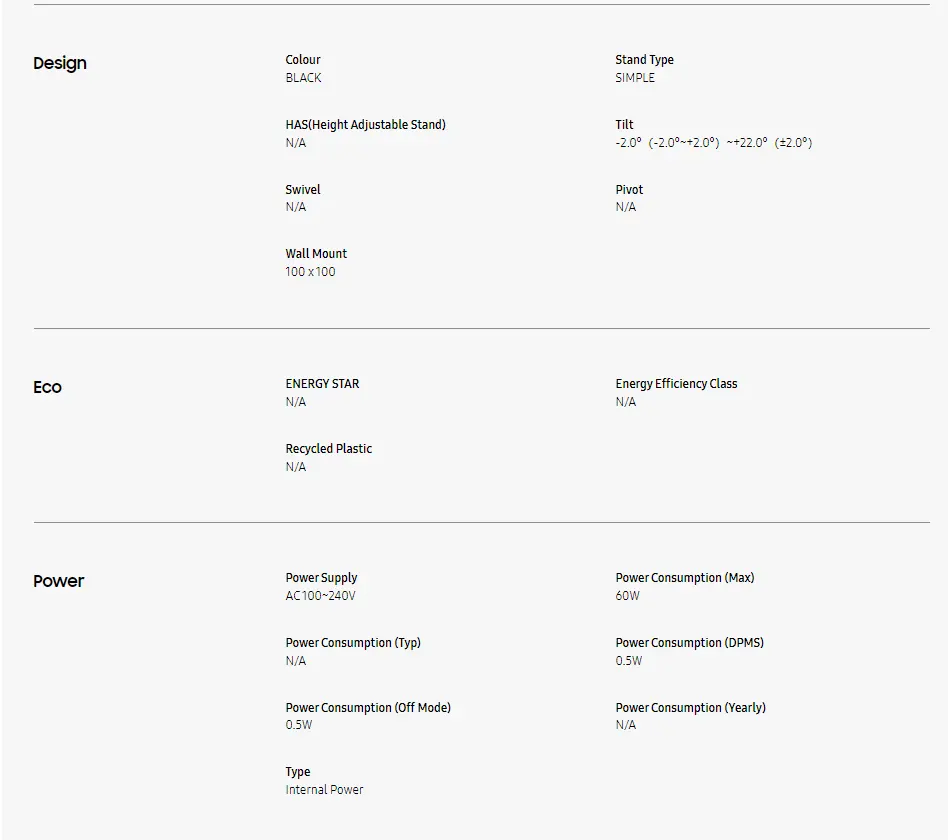The image size is (948, 840).
Task: Click the AC100~240V power supply value
Action: tap(320, 596)
